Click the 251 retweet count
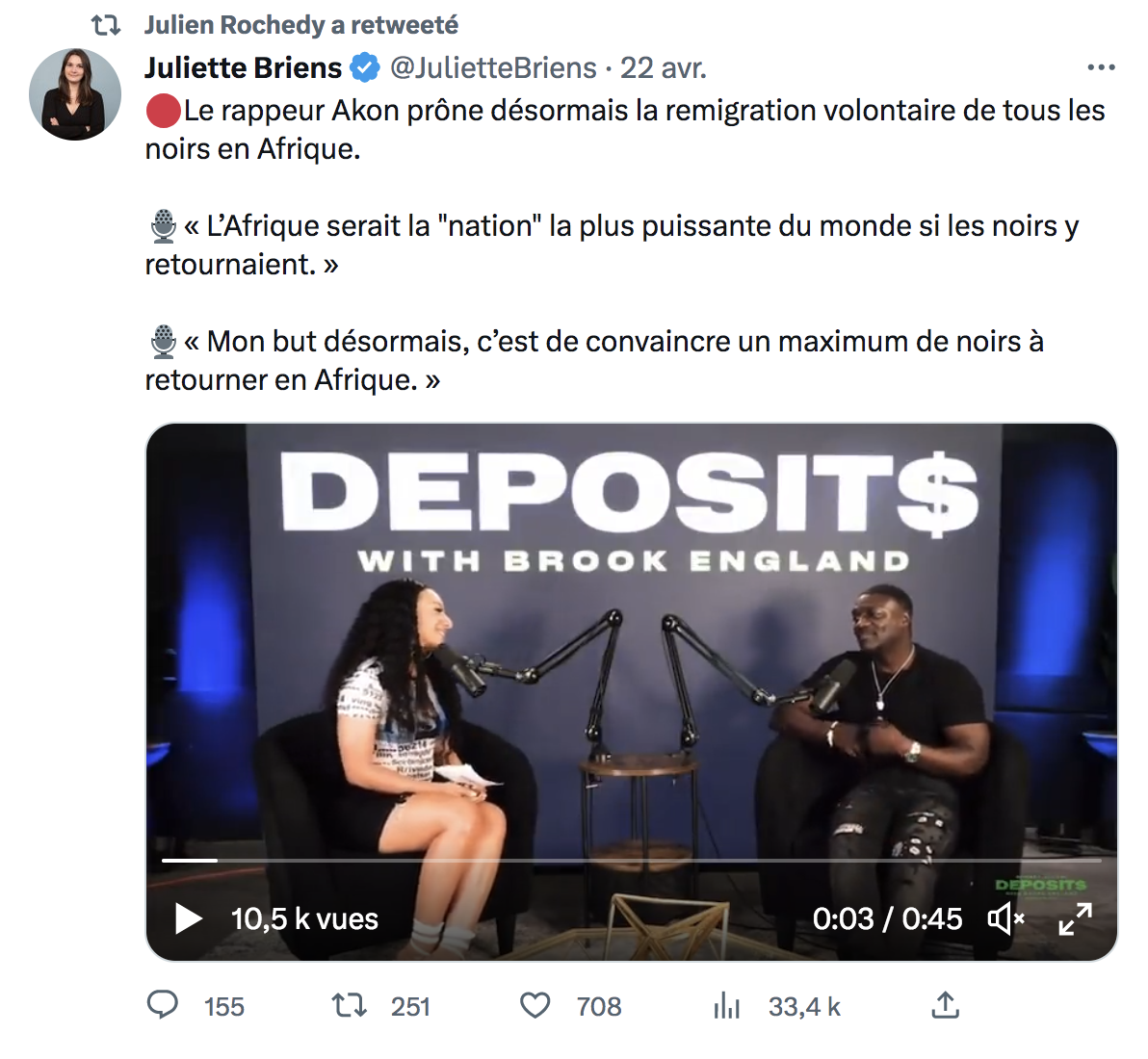1148x1059 pixels. (x=410, y=1006)
